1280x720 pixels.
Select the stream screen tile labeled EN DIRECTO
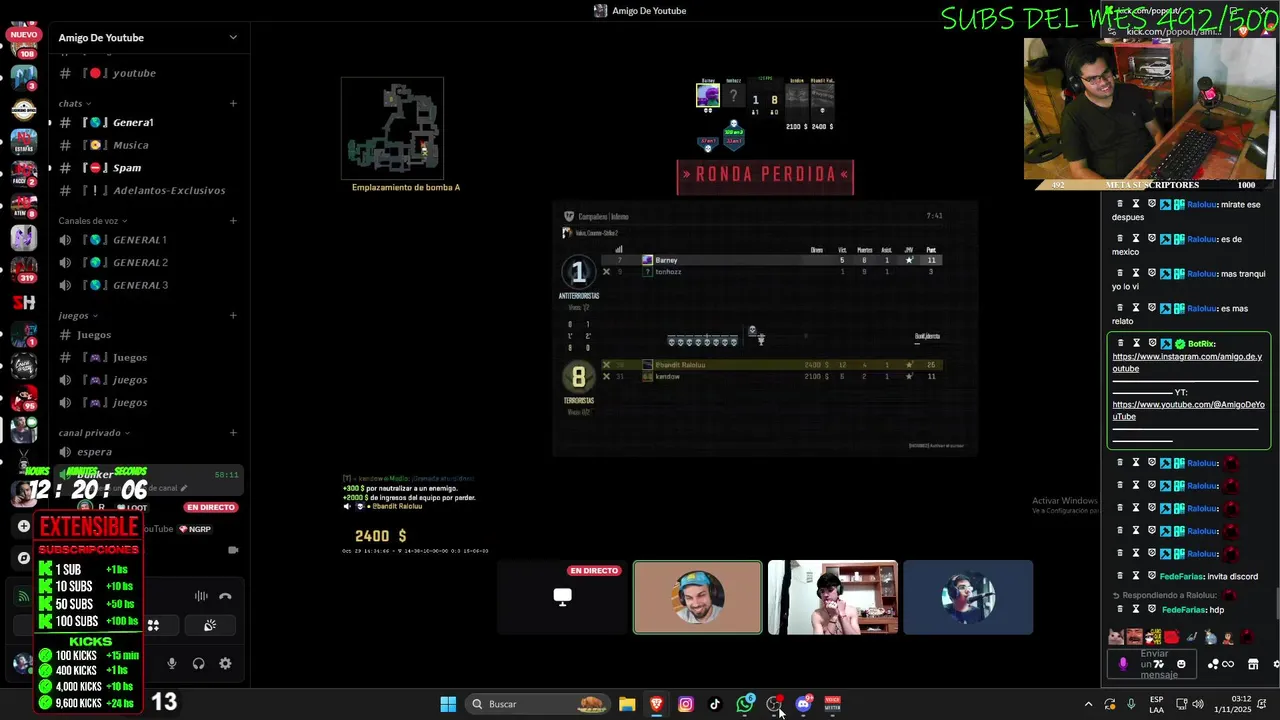pos(563,597)
